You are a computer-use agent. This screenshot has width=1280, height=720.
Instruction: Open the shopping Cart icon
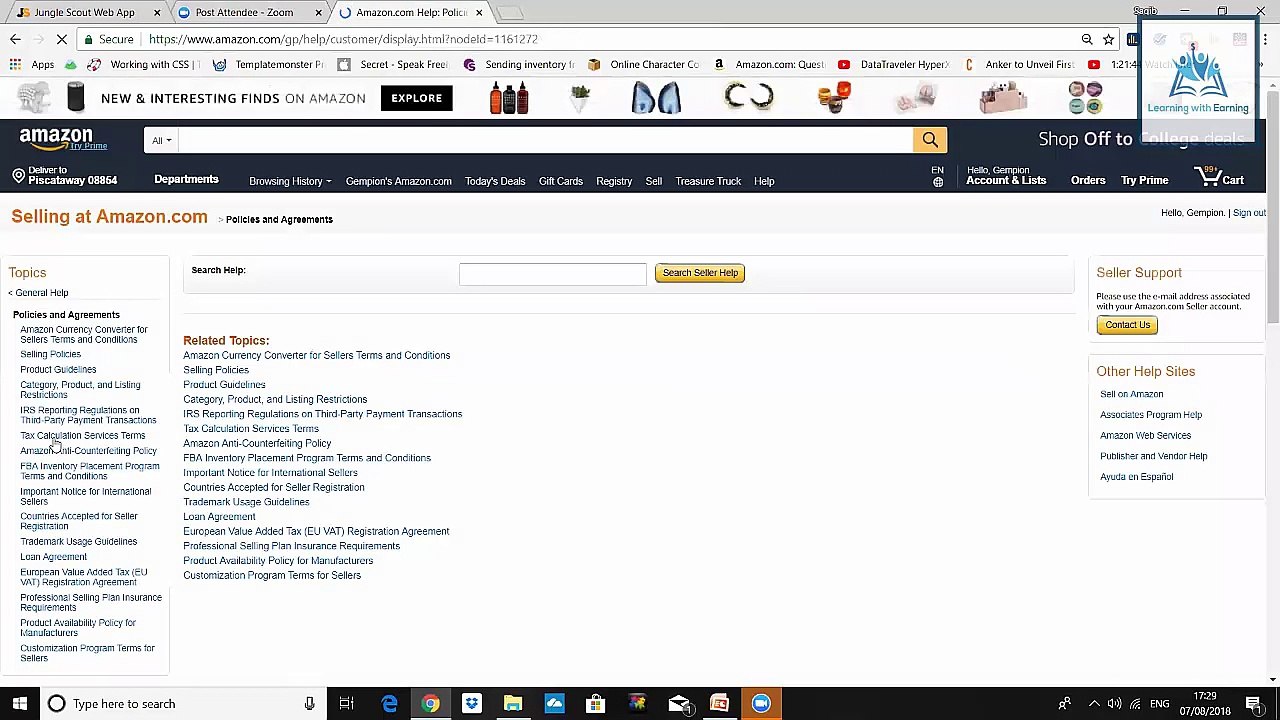[1219, 179]
